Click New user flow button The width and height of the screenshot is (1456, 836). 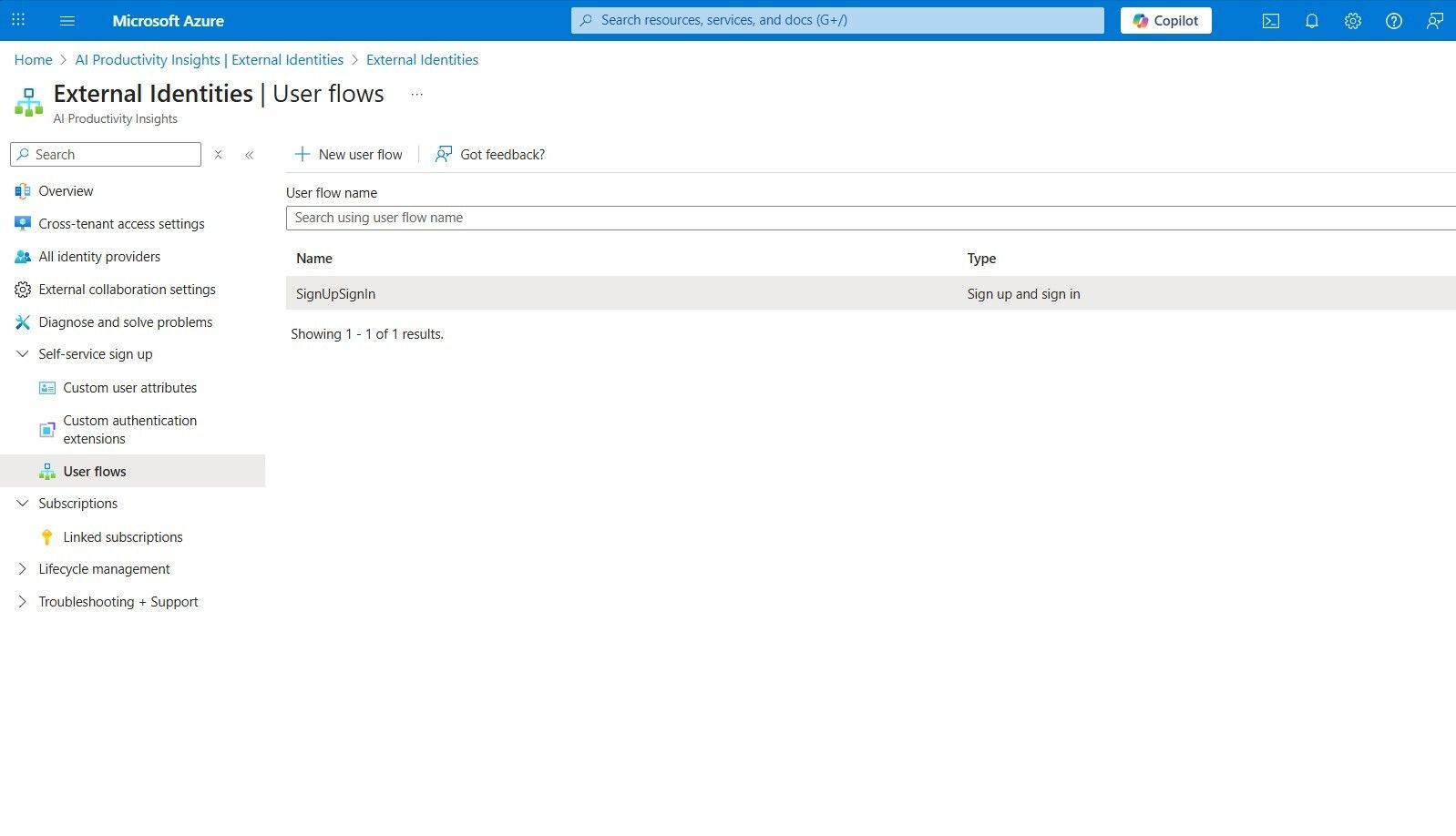click(x=348, y=155)
